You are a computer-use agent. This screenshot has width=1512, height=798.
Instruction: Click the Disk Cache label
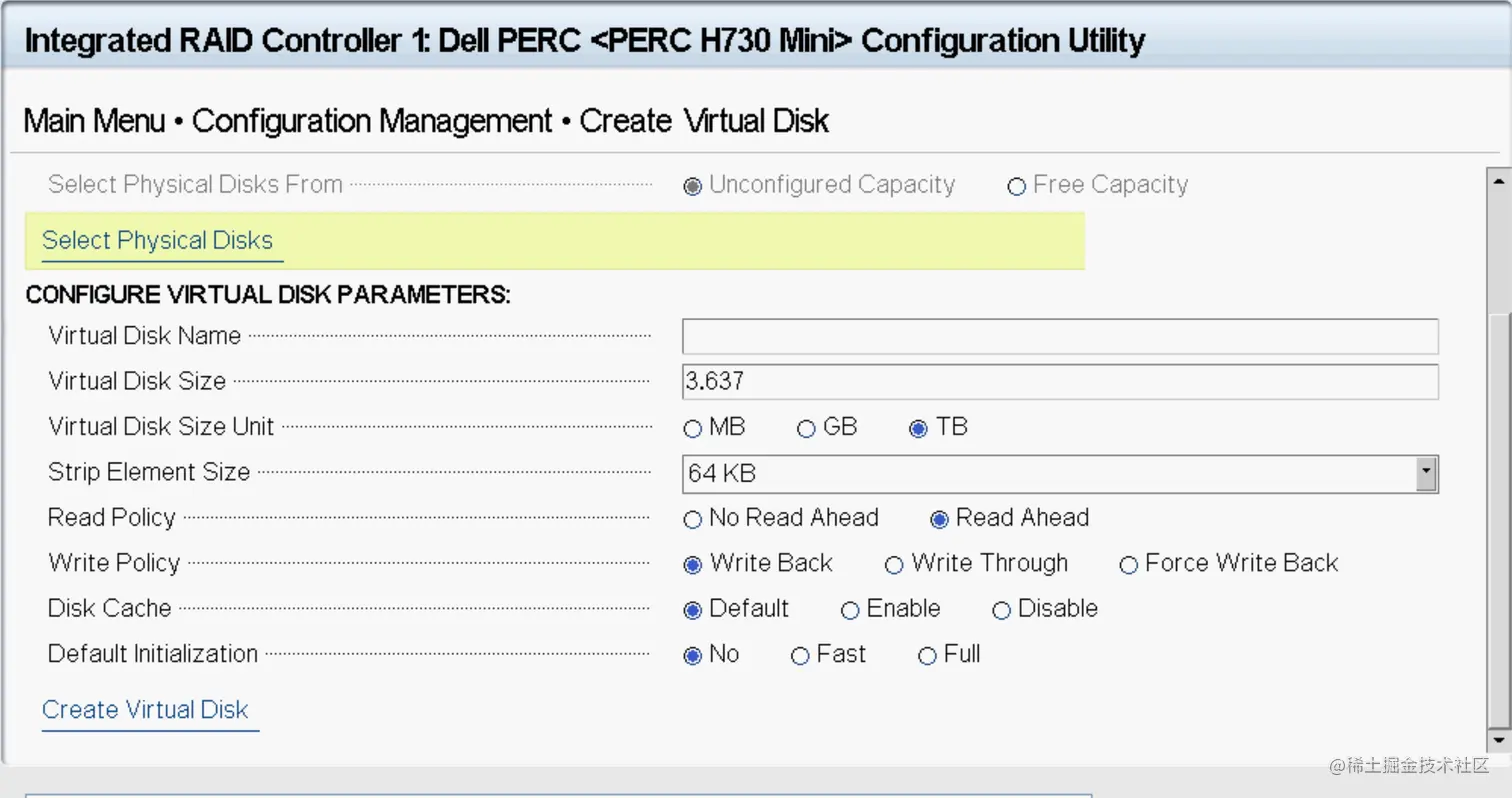point(110,608)
